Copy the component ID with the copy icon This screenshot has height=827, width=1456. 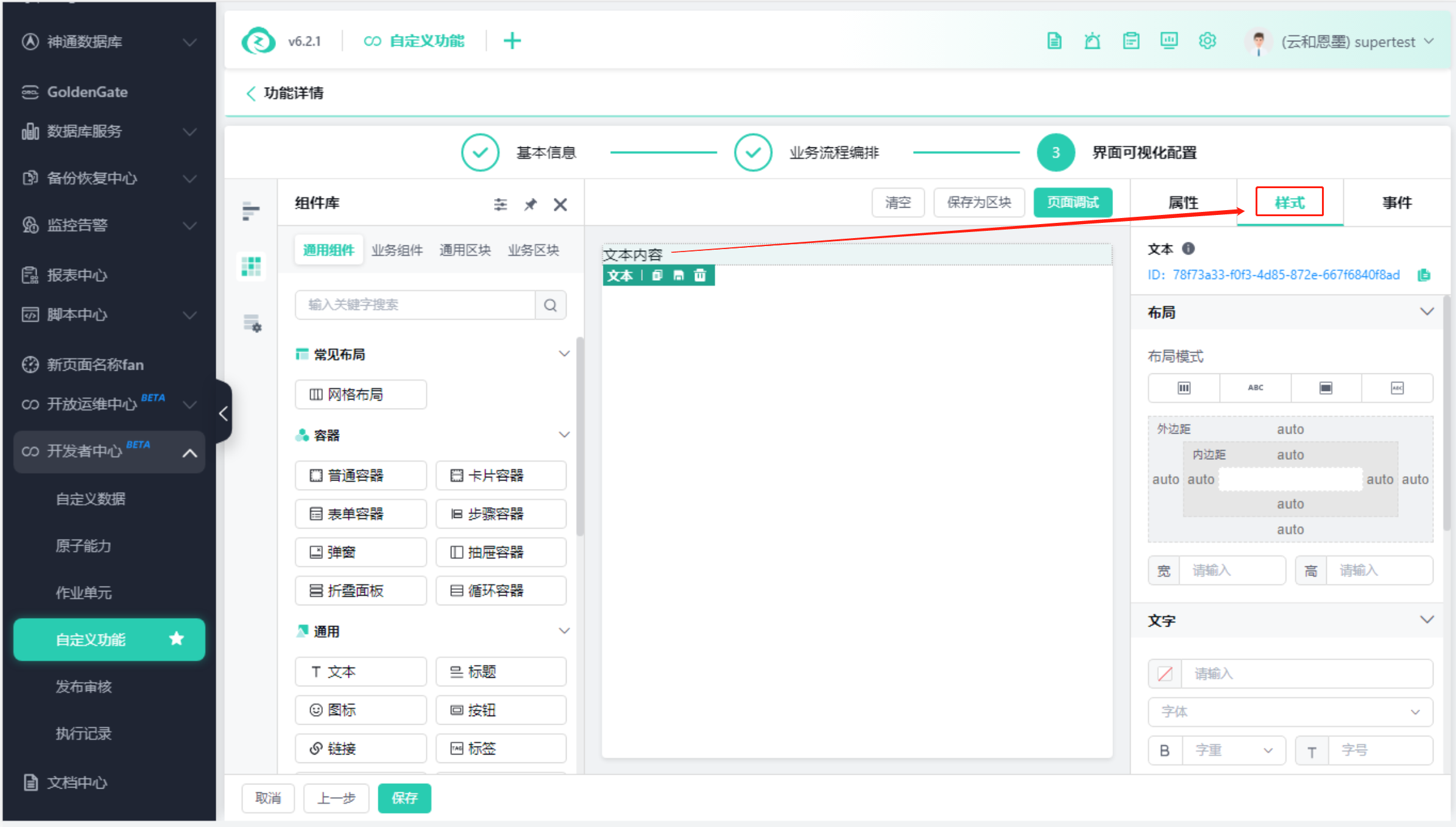pos(1423,275)
